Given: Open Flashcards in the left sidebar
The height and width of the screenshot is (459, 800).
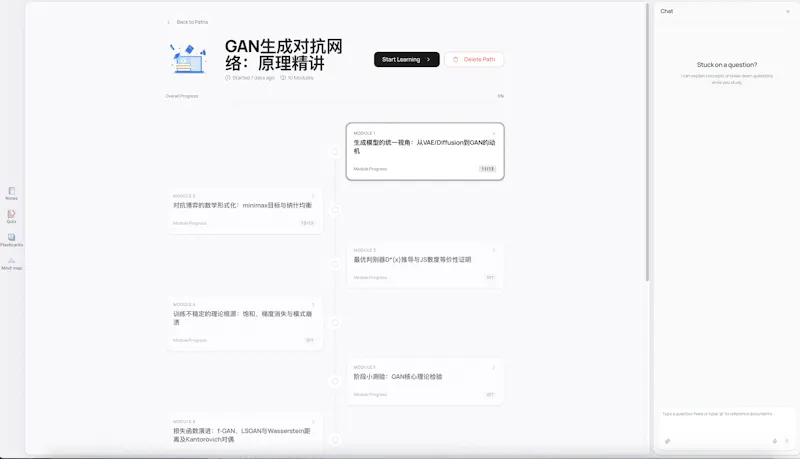Looking at the screenshot, I should [11, 240].
